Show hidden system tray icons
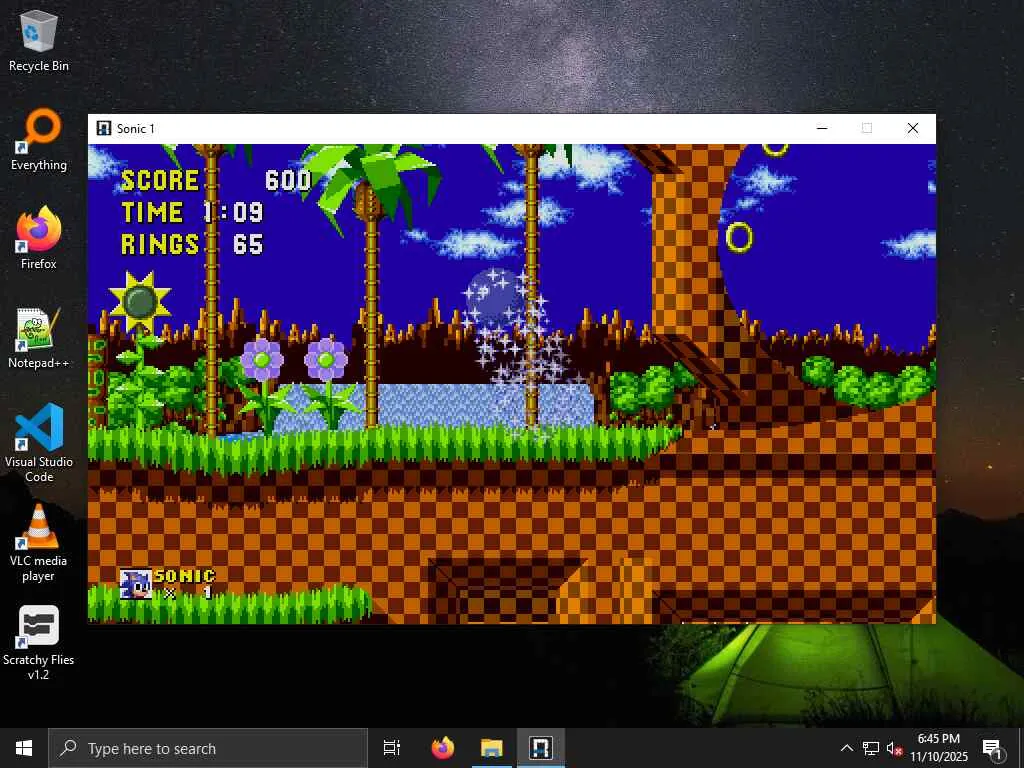 (x=846, y=748)
